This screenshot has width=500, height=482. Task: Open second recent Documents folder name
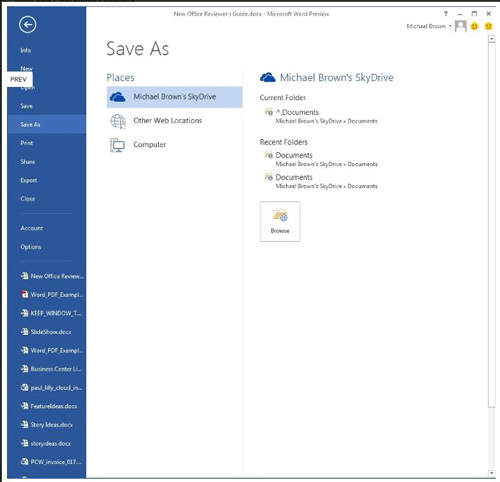294,177
